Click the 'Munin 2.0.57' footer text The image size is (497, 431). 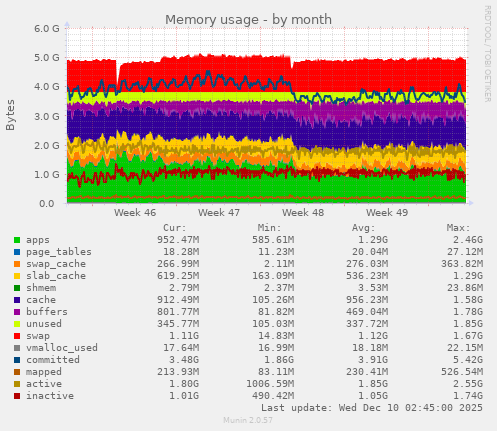(248, 420)
